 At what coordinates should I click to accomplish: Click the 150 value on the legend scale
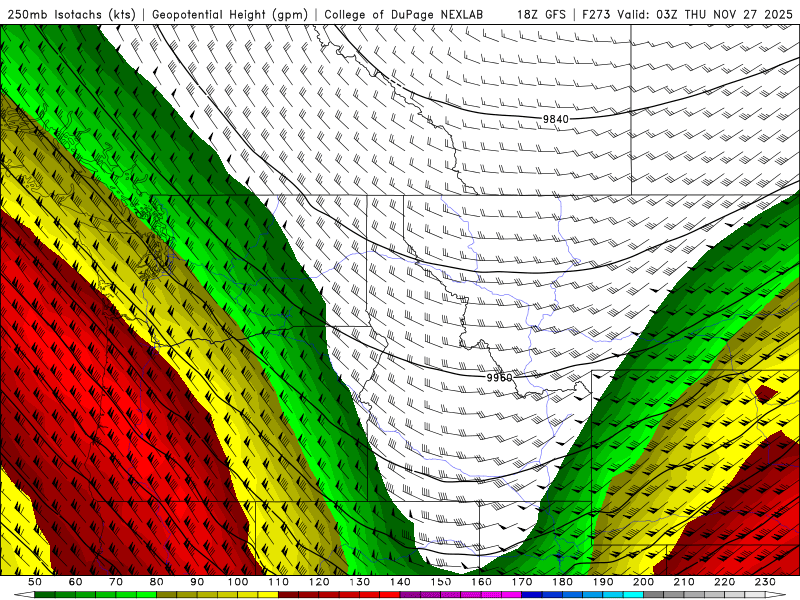pyautogui.click(x=441, y=582)
